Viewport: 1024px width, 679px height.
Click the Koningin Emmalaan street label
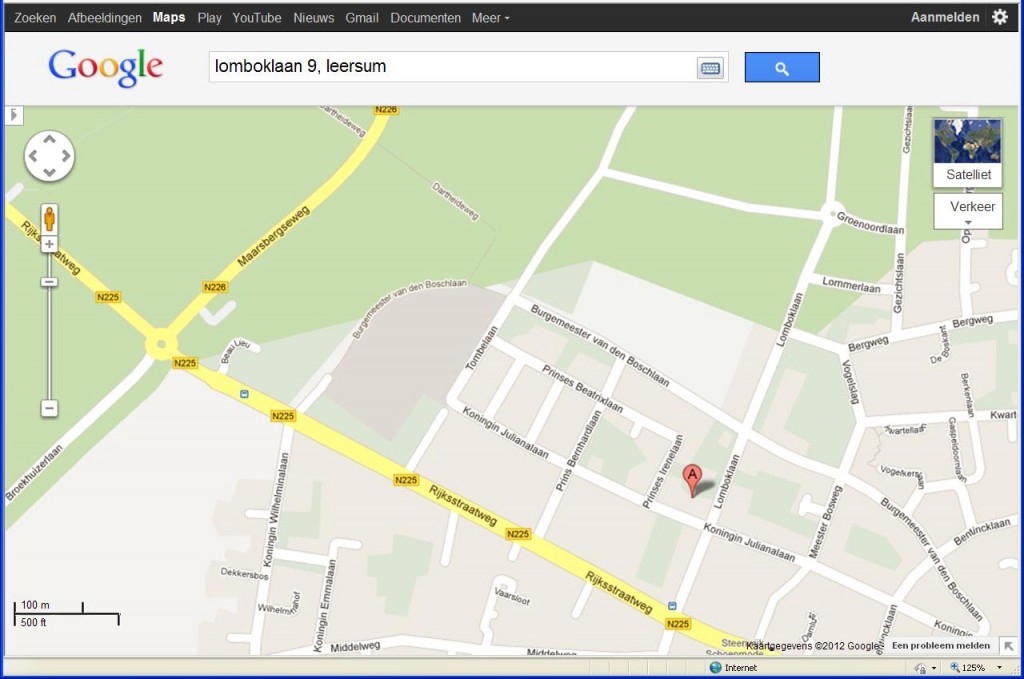324,605
